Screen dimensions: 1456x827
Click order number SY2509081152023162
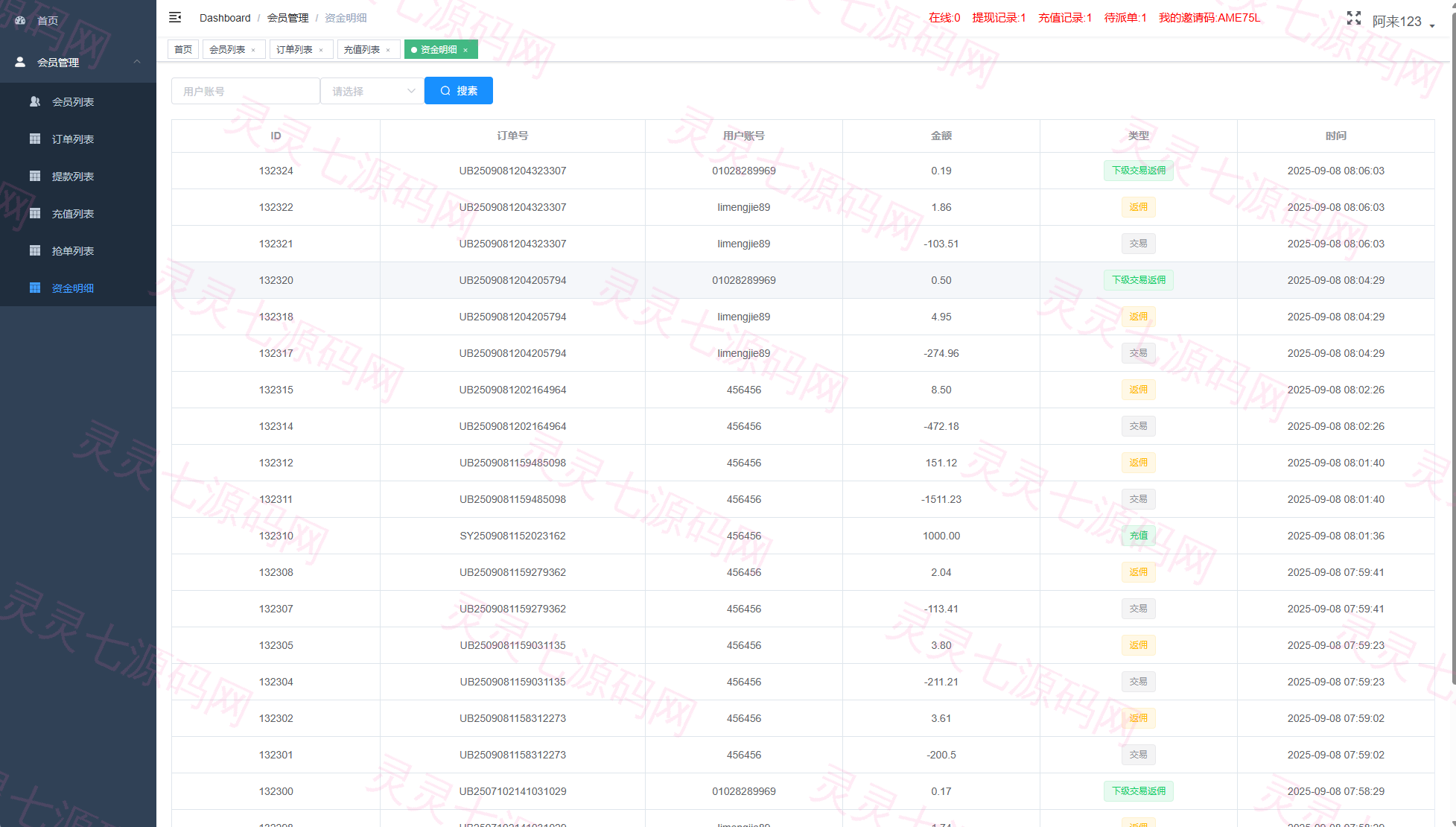click(x=512, y=536)
